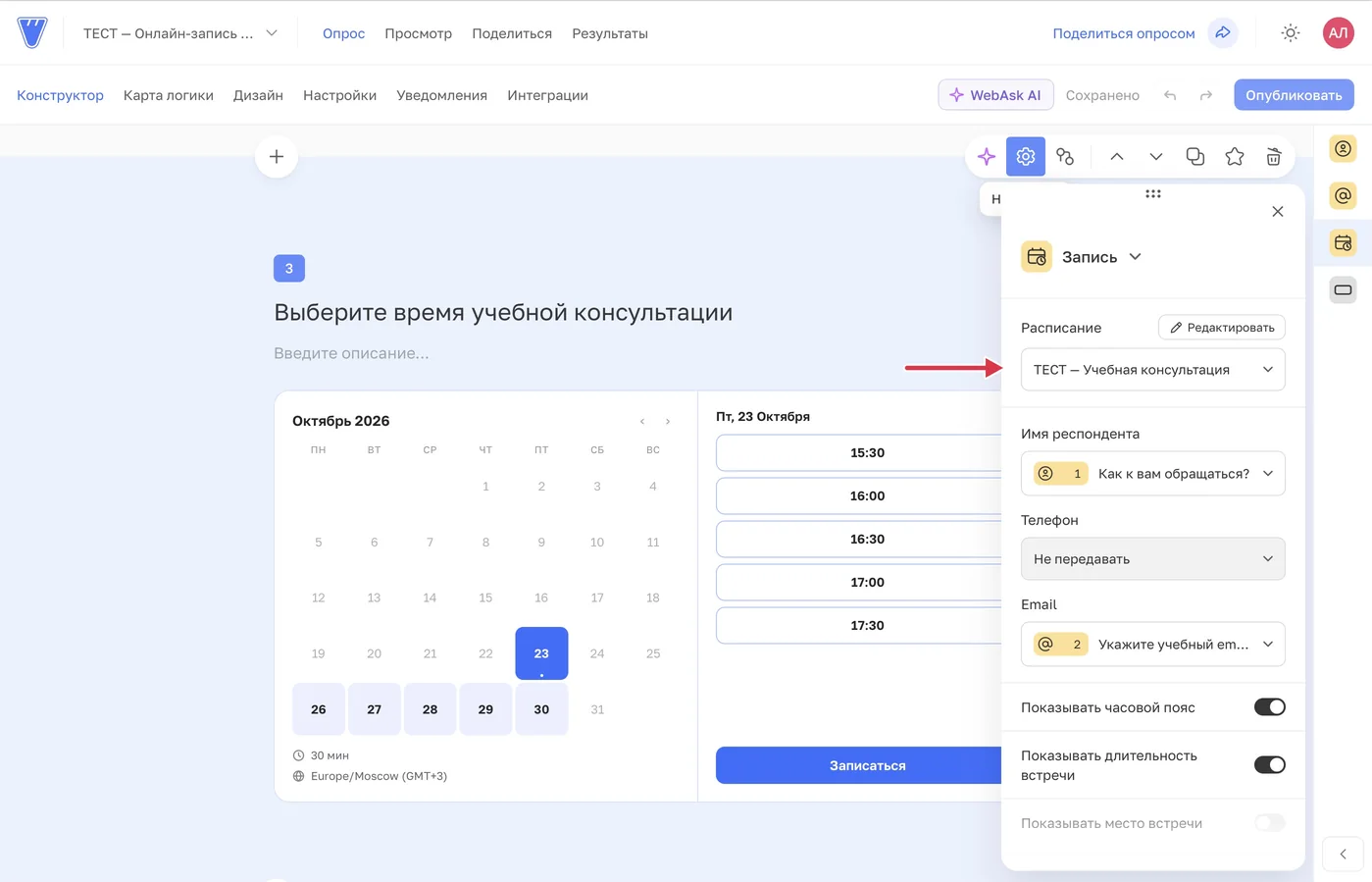This screenshot has height=882, width=1372.
Task: Select the button-type icon in right sidebar
Action: coord(1344,289)
